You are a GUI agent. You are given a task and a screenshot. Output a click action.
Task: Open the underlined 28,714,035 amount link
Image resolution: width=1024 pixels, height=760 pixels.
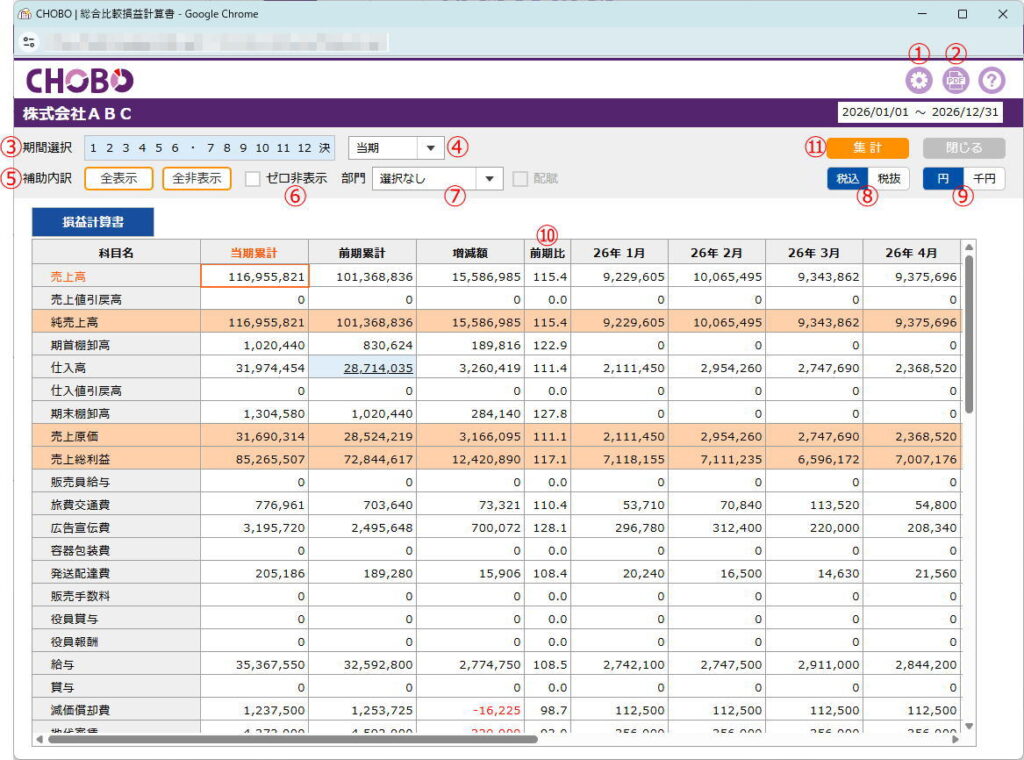[x=378, y=368]
